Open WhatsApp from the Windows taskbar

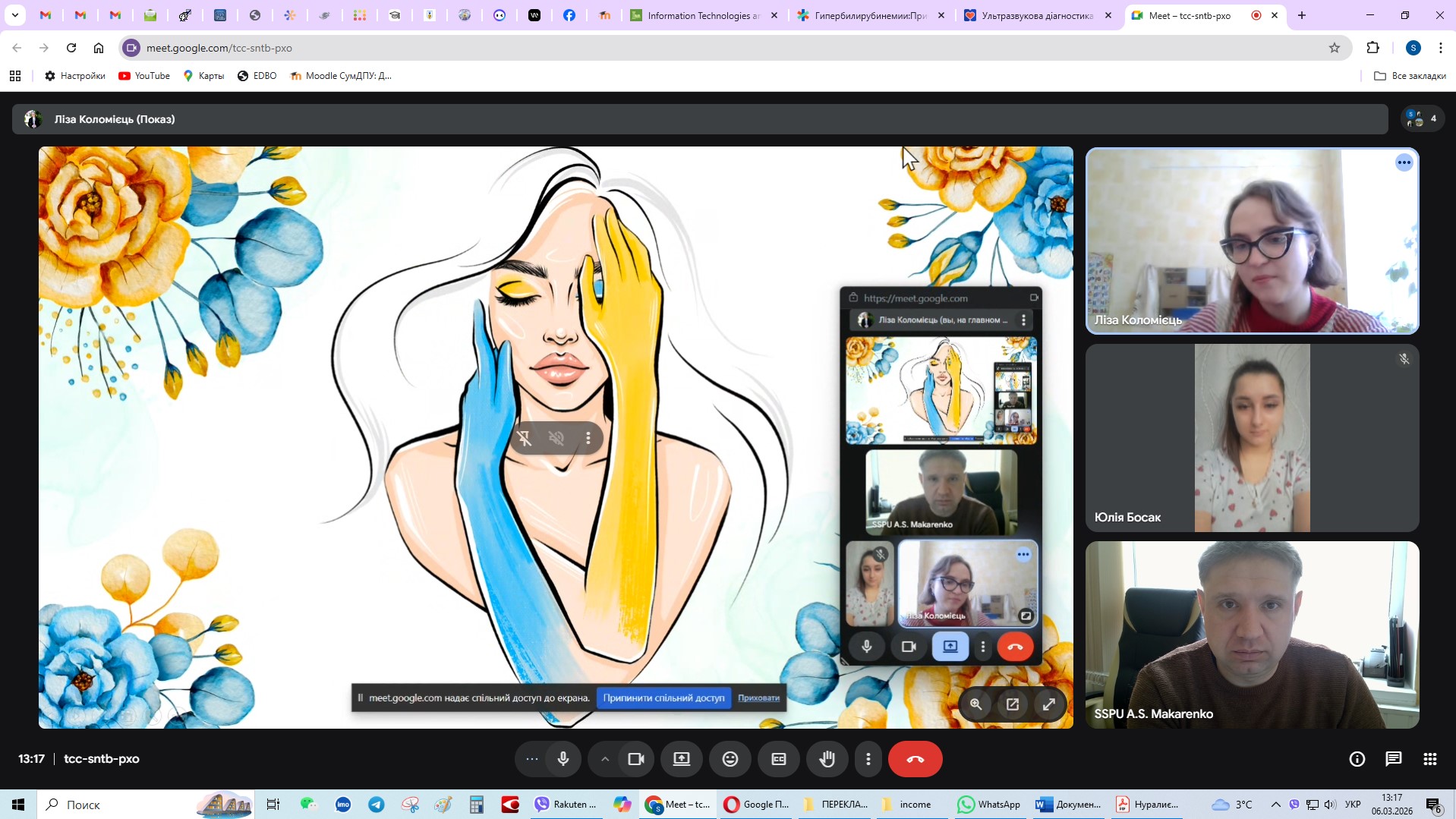989,805
